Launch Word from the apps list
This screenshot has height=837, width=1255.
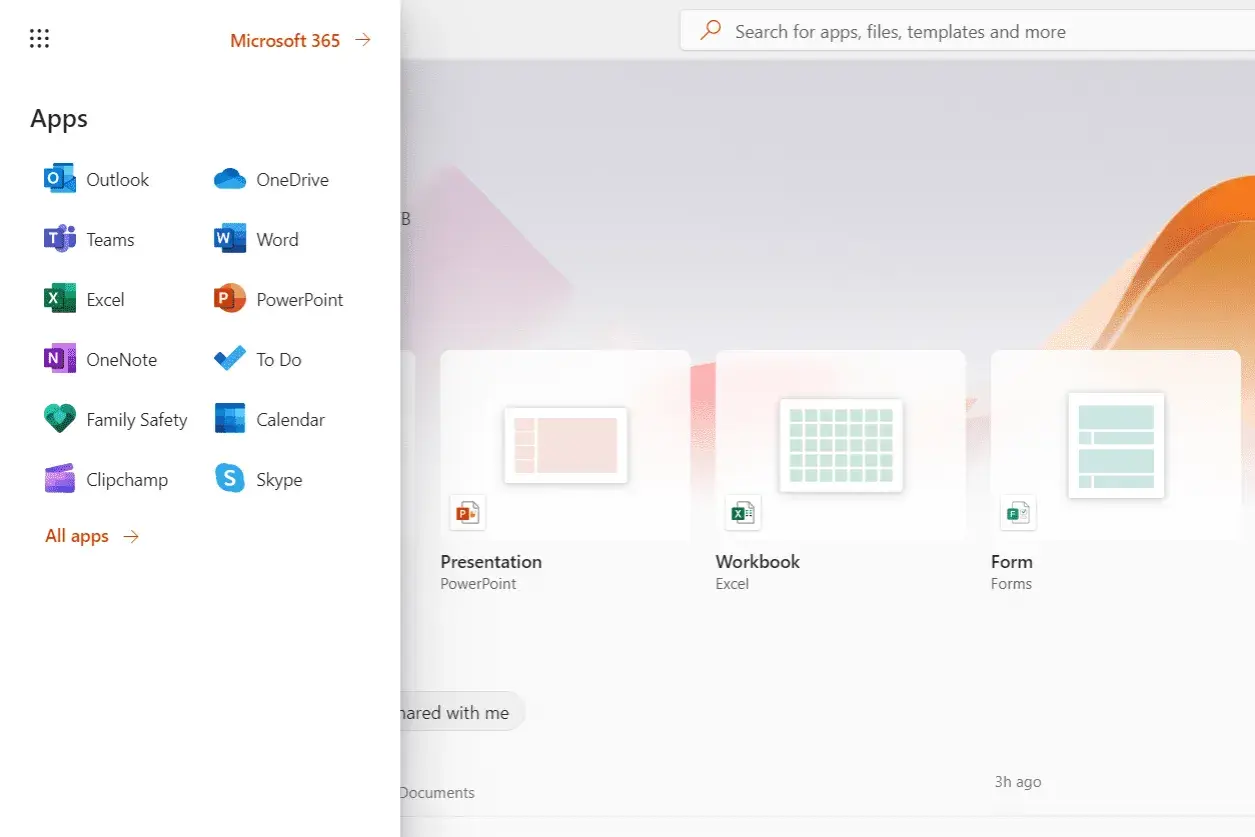coord(230,240)
